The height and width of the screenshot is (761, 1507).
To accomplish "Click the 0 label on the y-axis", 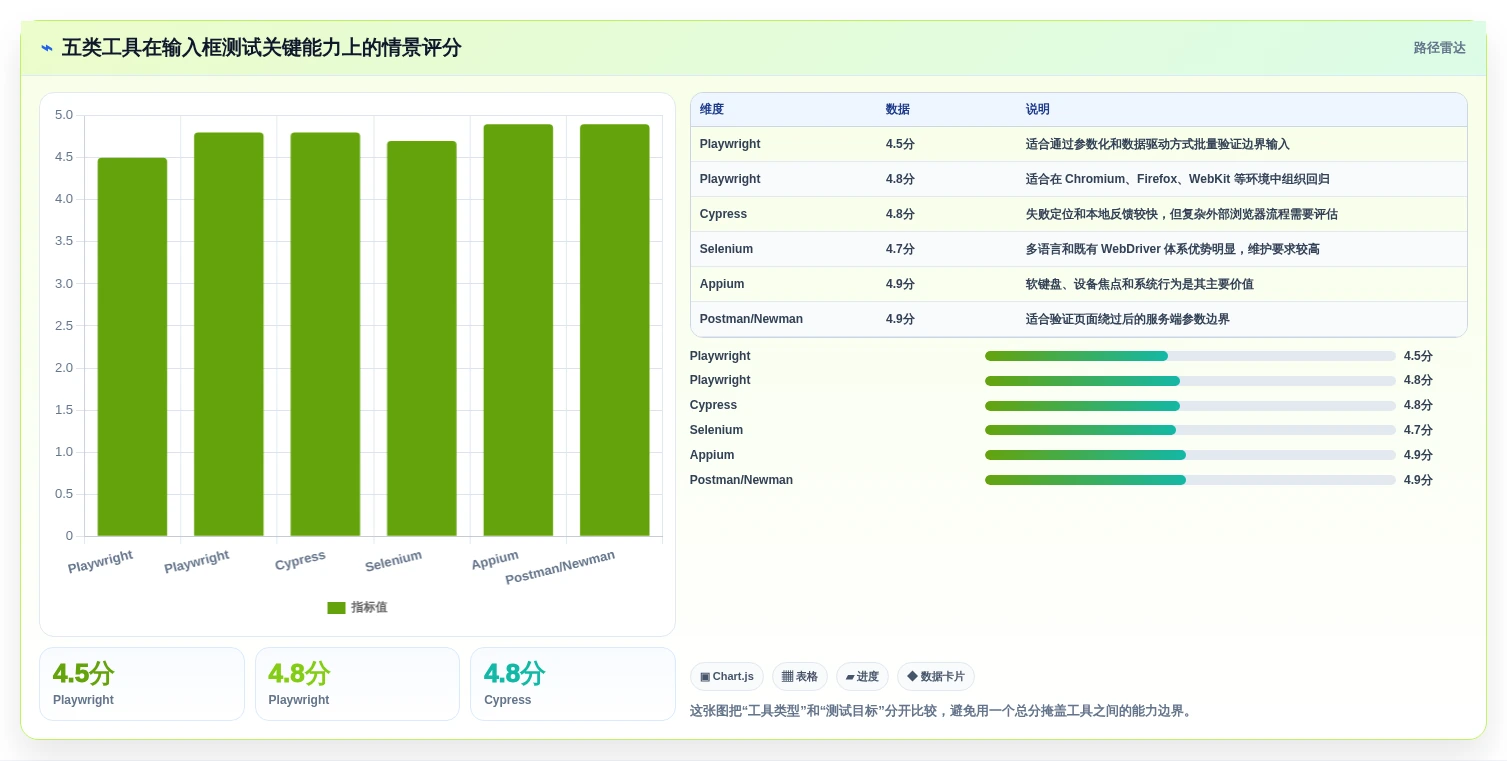I will (69, 536).
